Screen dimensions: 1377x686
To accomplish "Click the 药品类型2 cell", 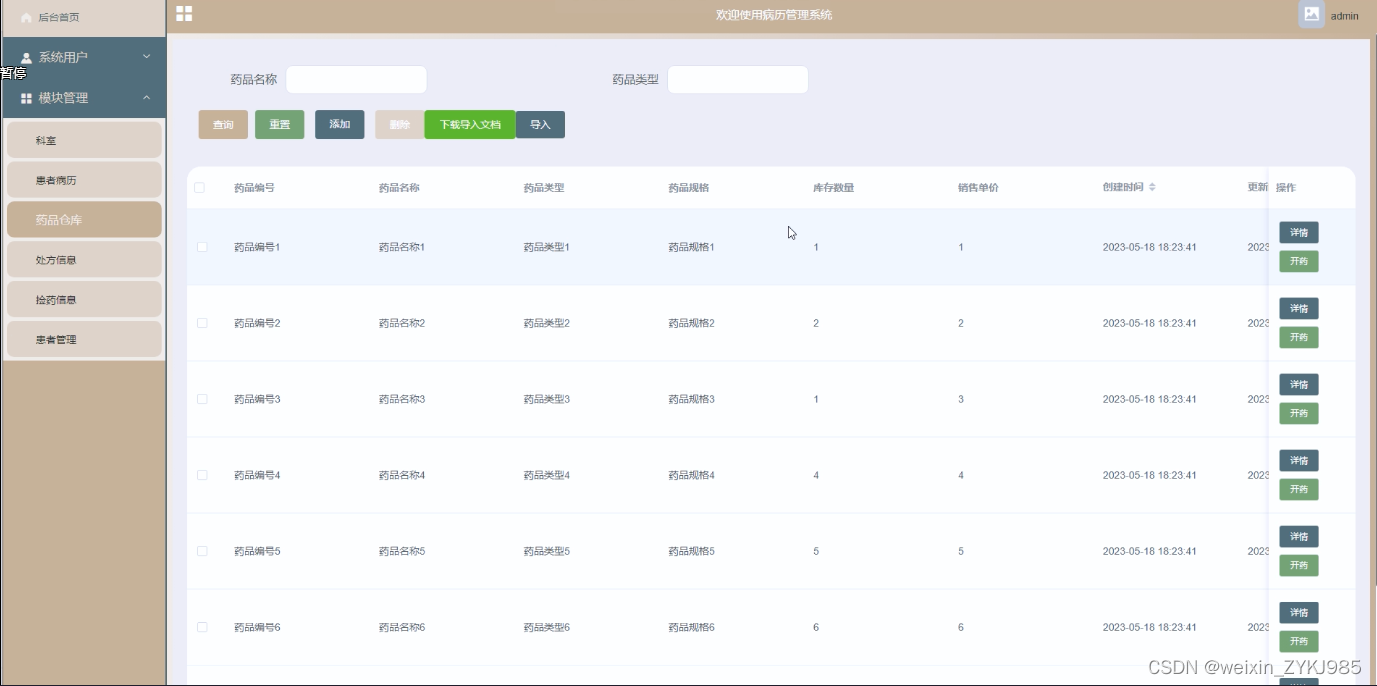I will click(x=547, y=323).
